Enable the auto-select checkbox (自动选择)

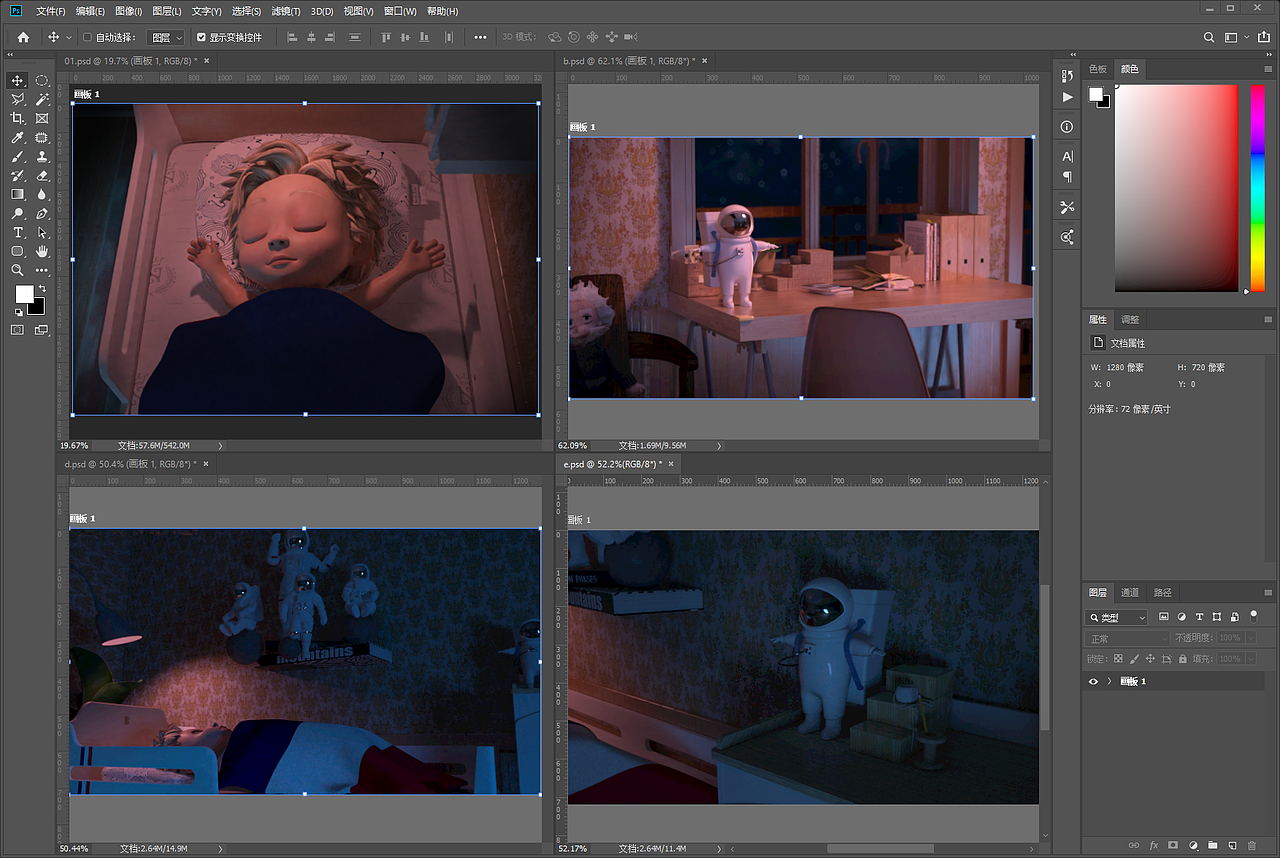coord(87,37)
